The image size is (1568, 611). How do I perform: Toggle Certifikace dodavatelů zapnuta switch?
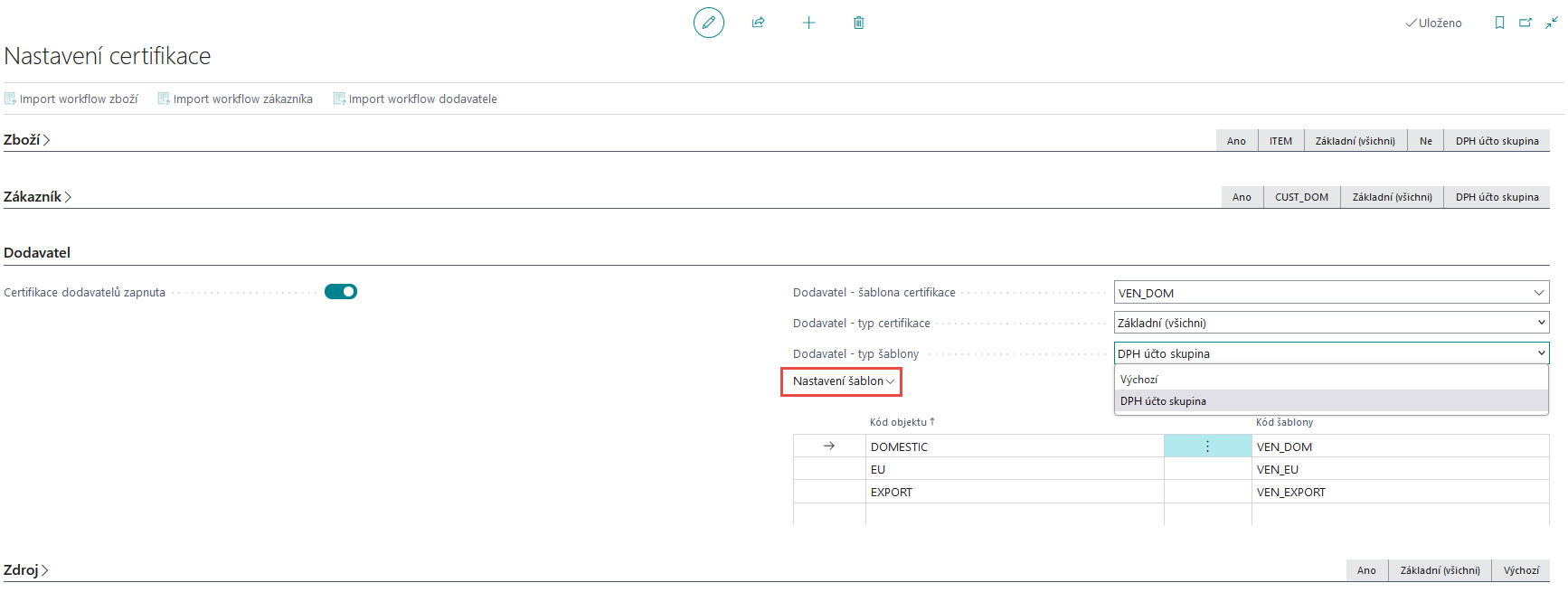341,292
